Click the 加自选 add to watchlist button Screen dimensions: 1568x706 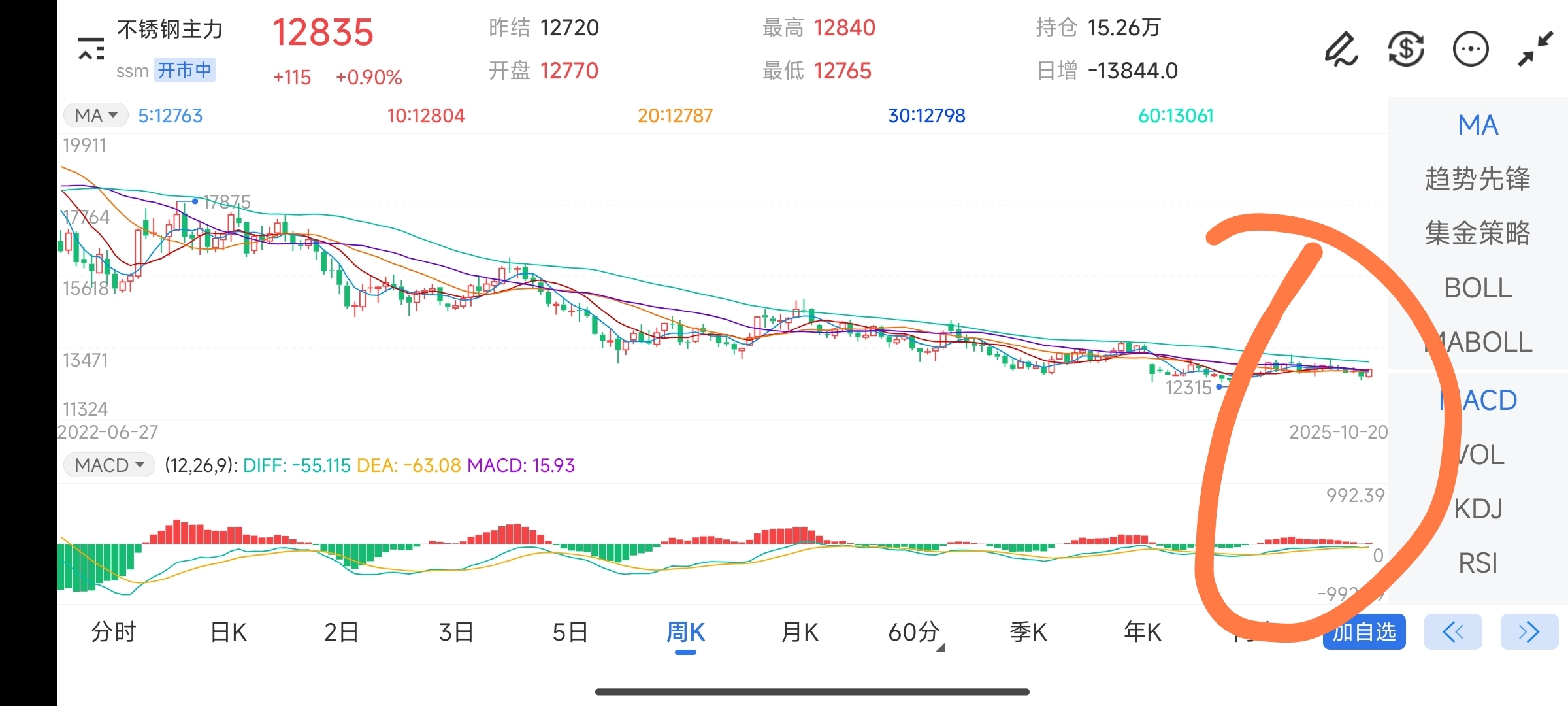(1364, 631)
